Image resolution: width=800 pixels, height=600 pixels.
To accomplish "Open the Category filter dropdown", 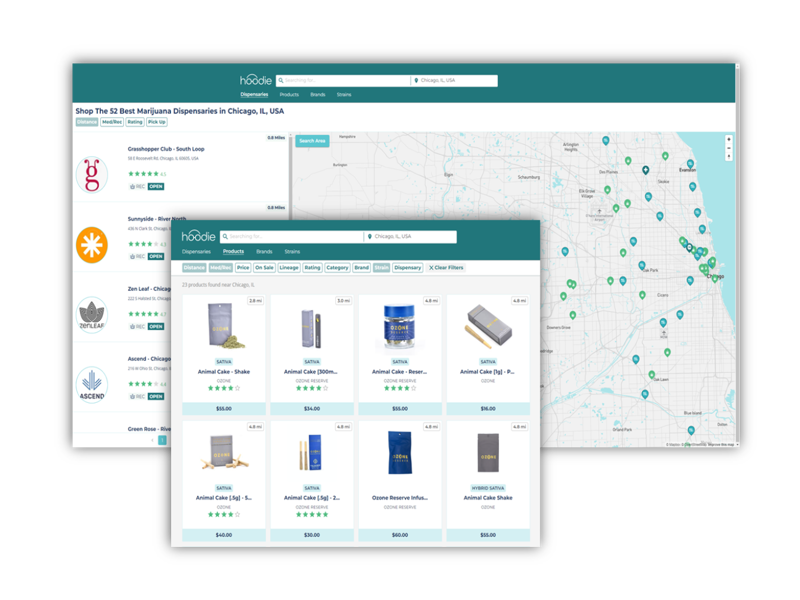I will pos(337,267).
